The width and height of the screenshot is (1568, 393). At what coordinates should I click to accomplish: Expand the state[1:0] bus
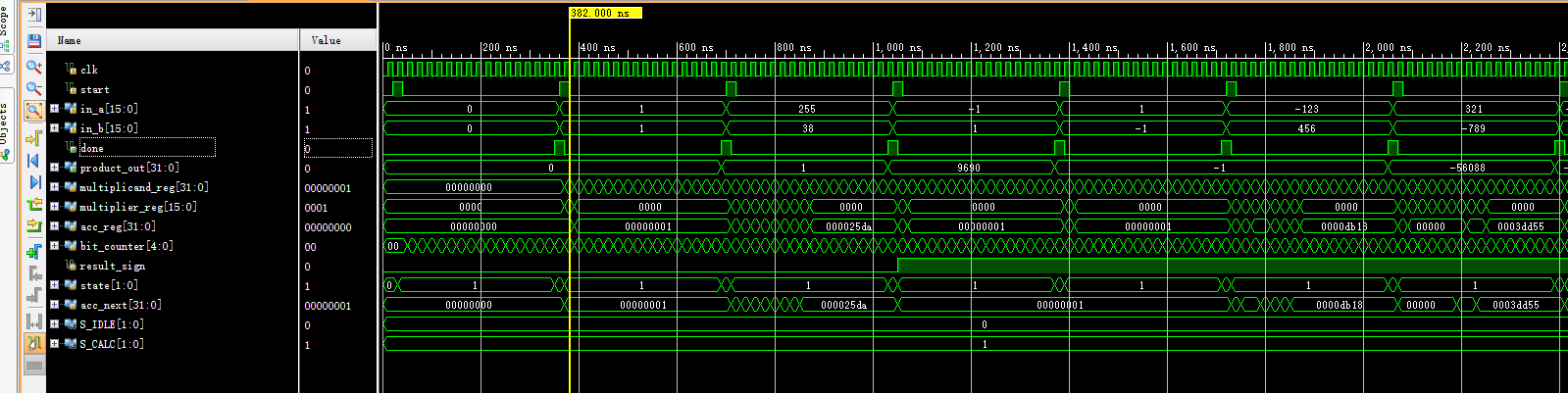pyautogui.click(x=54, y=285)
